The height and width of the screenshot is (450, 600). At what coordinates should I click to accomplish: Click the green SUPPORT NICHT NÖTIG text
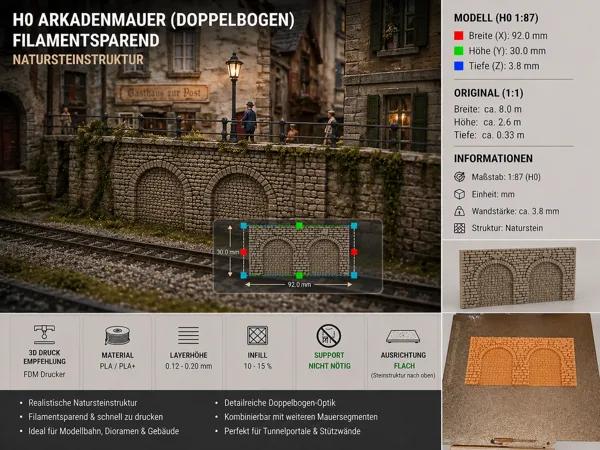pyautogui.click(x=329, y=360)
